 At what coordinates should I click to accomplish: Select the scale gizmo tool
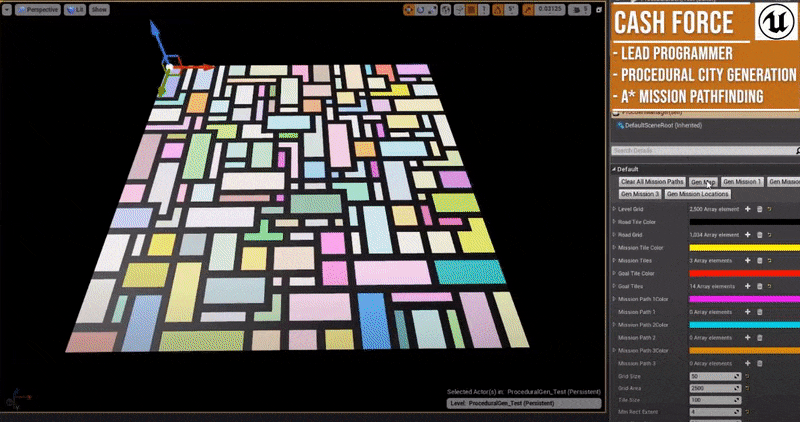coord(432,10)
